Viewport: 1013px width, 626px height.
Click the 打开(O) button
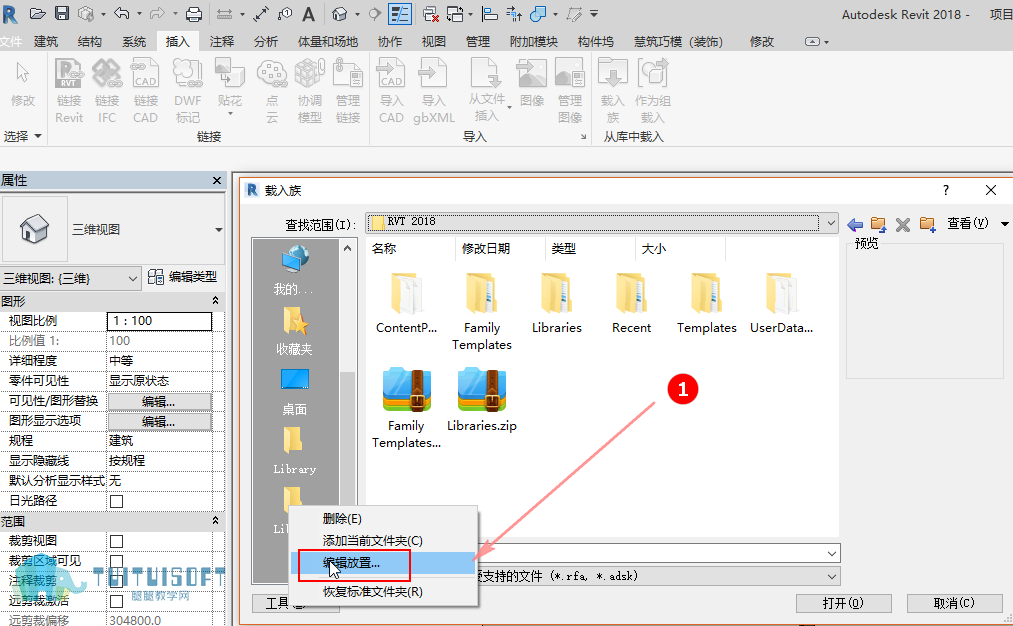[x=843, y=603]
